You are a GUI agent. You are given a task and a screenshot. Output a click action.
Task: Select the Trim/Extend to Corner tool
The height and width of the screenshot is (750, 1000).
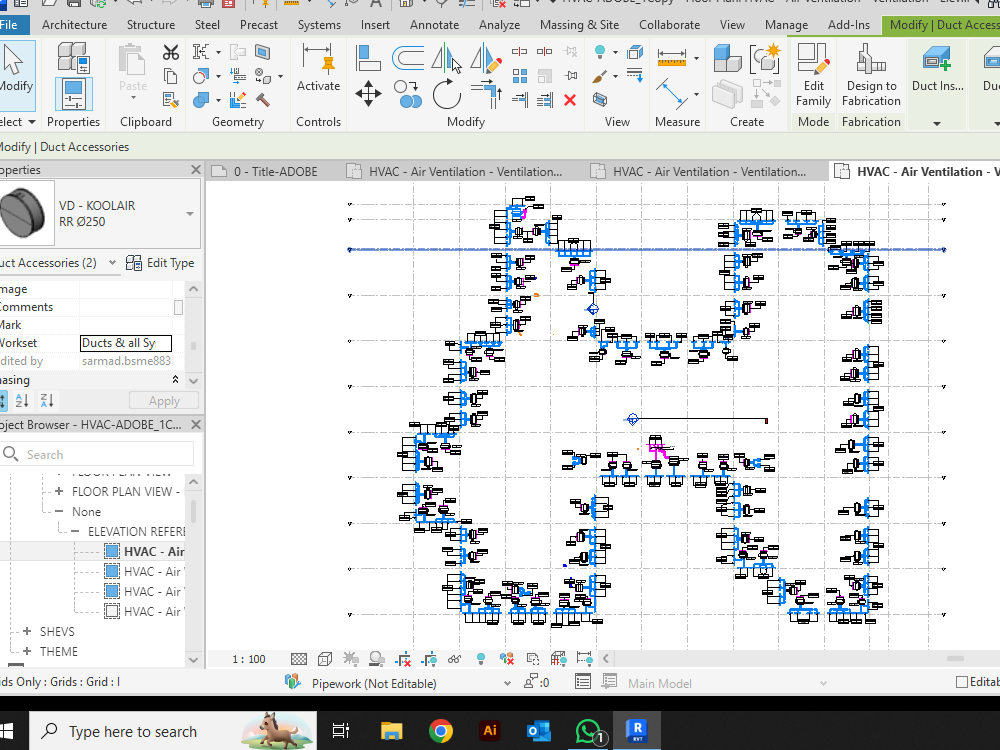point(487,94)
